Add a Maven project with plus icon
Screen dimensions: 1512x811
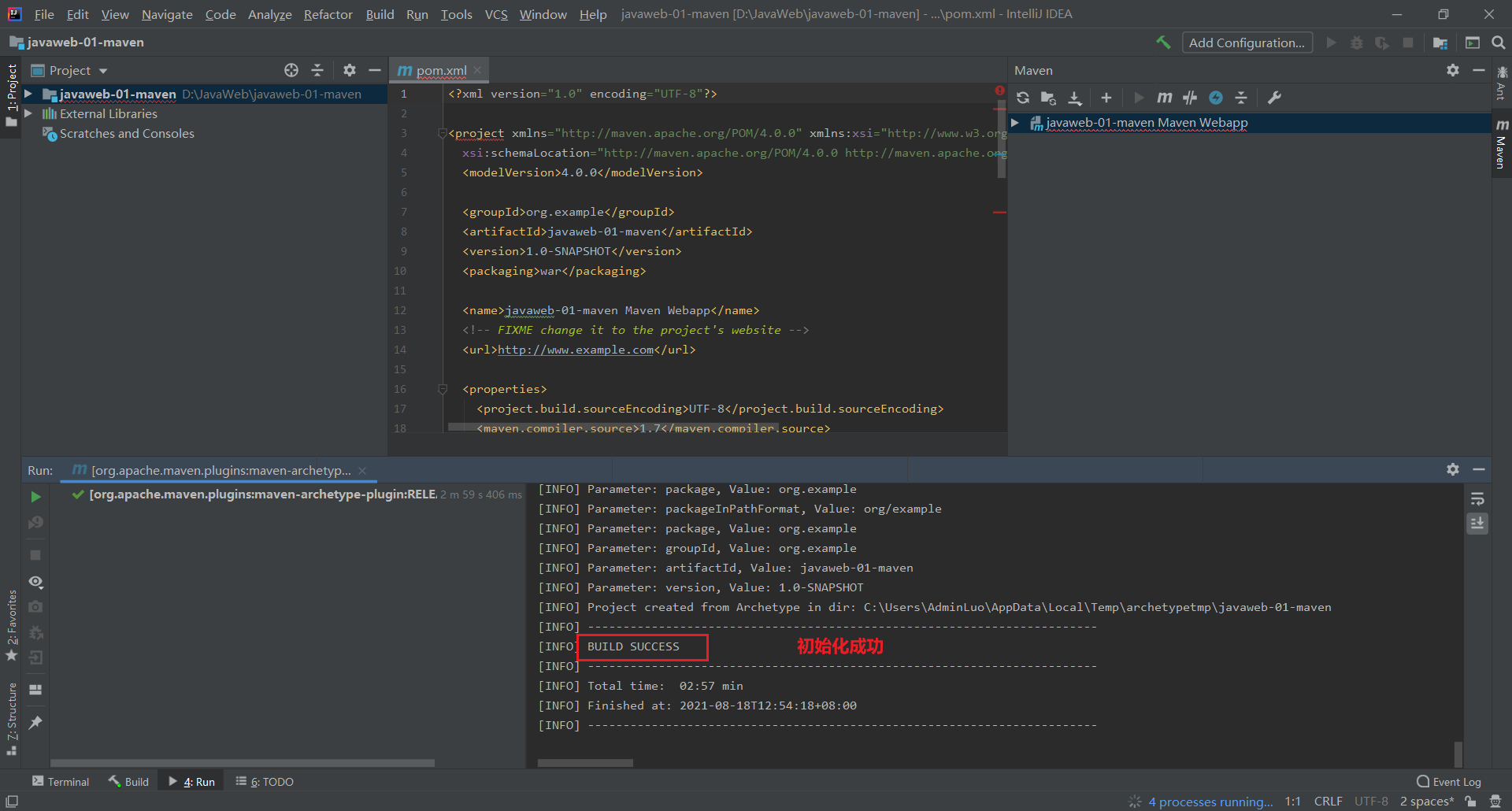[1106, 98]
